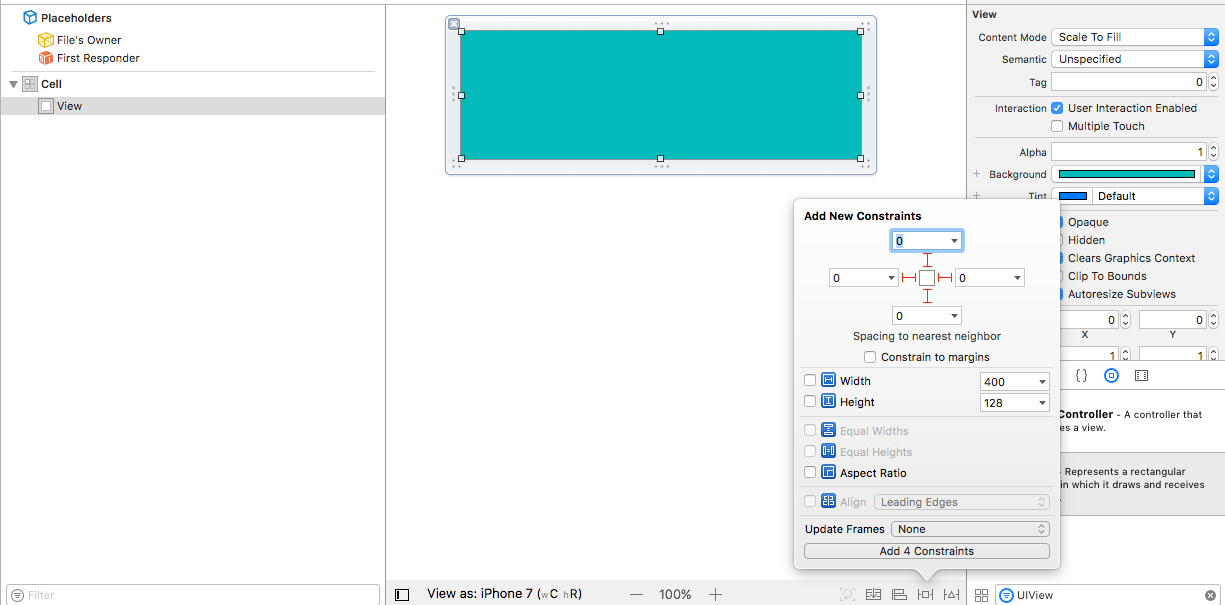Open the object library tab
This screenshot has height=605, width=1225.
pos(1111,376)
